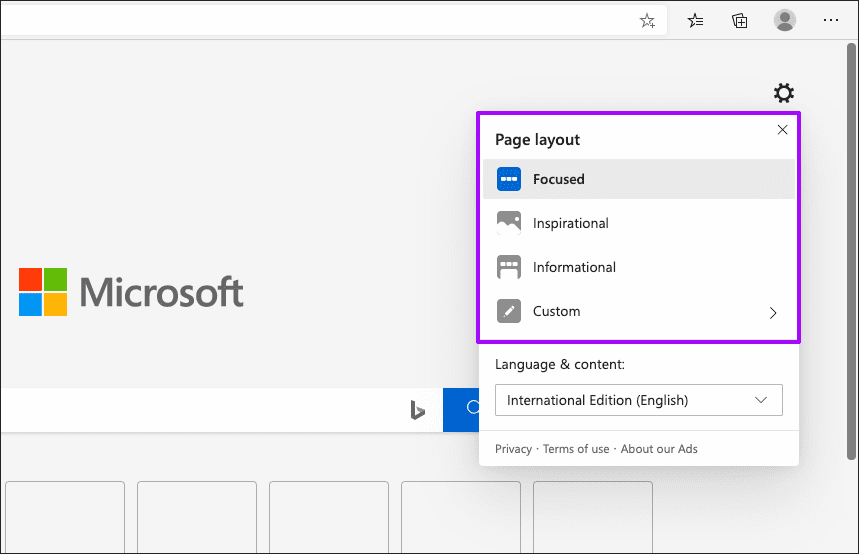Select the Inspirational page layout

point(638,223)
